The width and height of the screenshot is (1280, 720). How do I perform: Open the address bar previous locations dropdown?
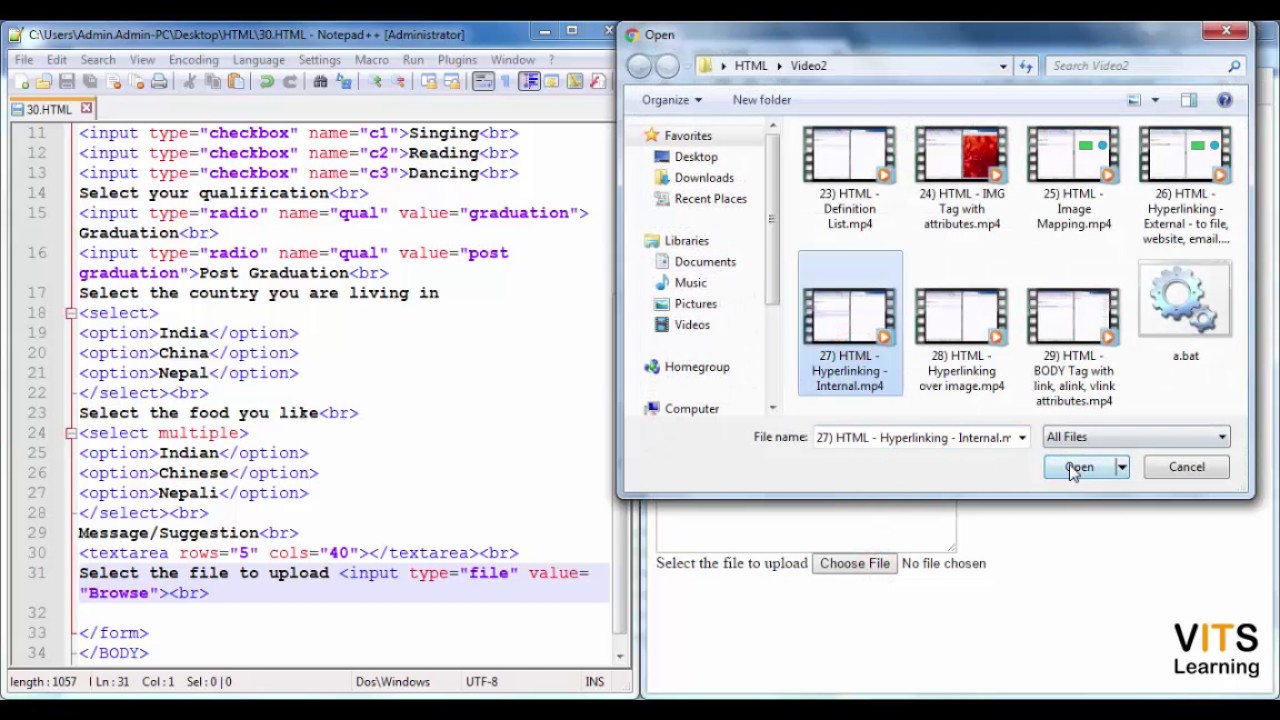click(1003, 66)
